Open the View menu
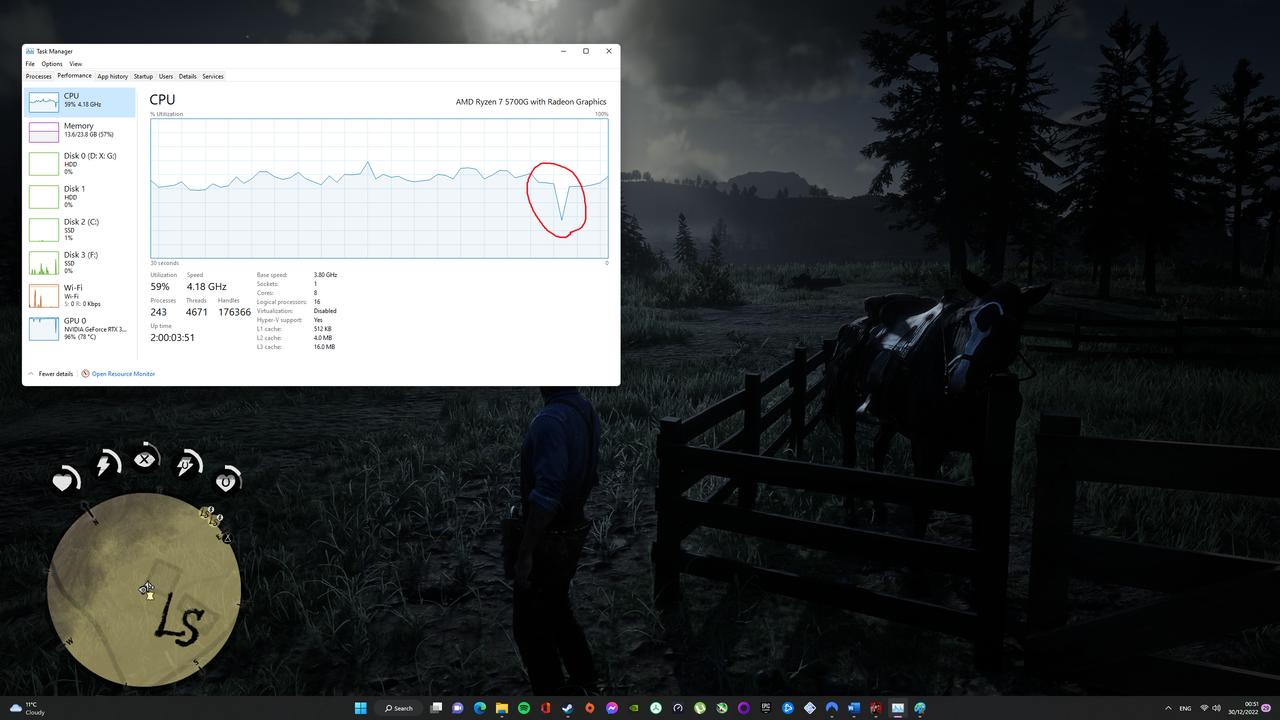1280x720 pixels. coord(76,64)
